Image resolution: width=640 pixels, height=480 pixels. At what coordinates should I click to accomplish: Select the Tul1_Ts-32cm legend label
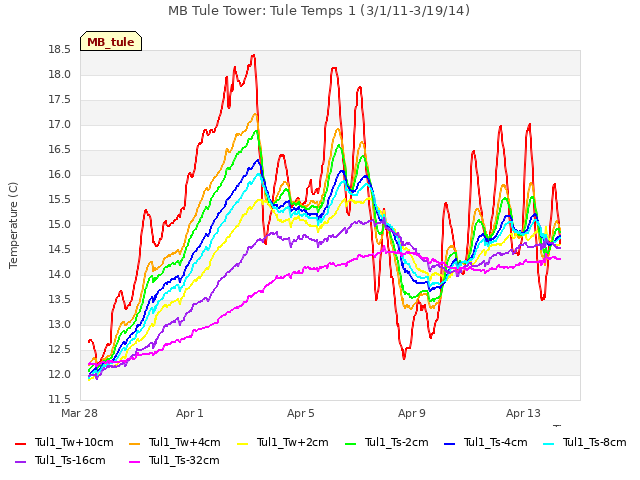click(184, 460)
